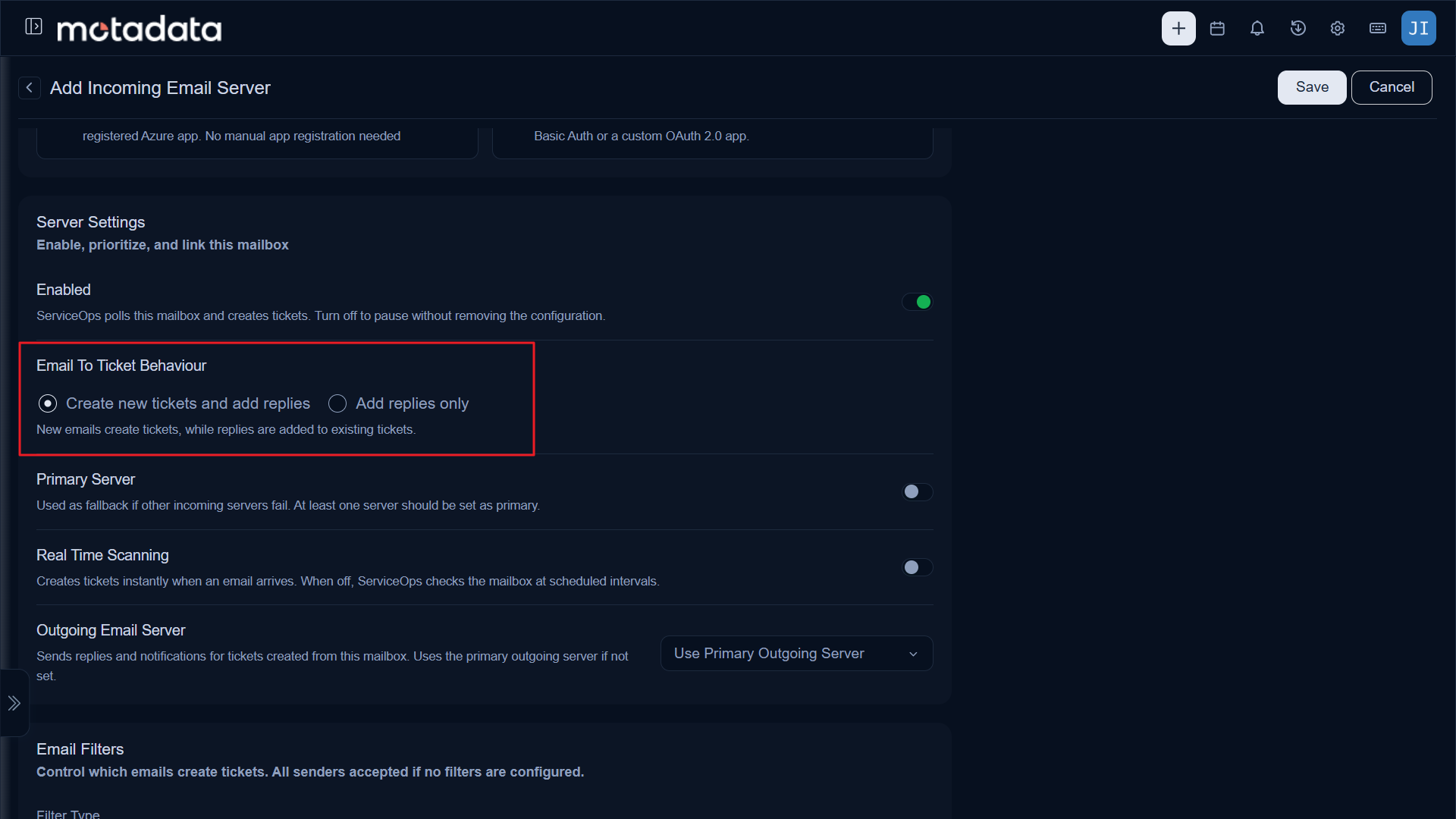Open the settings gear icon

coord(1338,28)
